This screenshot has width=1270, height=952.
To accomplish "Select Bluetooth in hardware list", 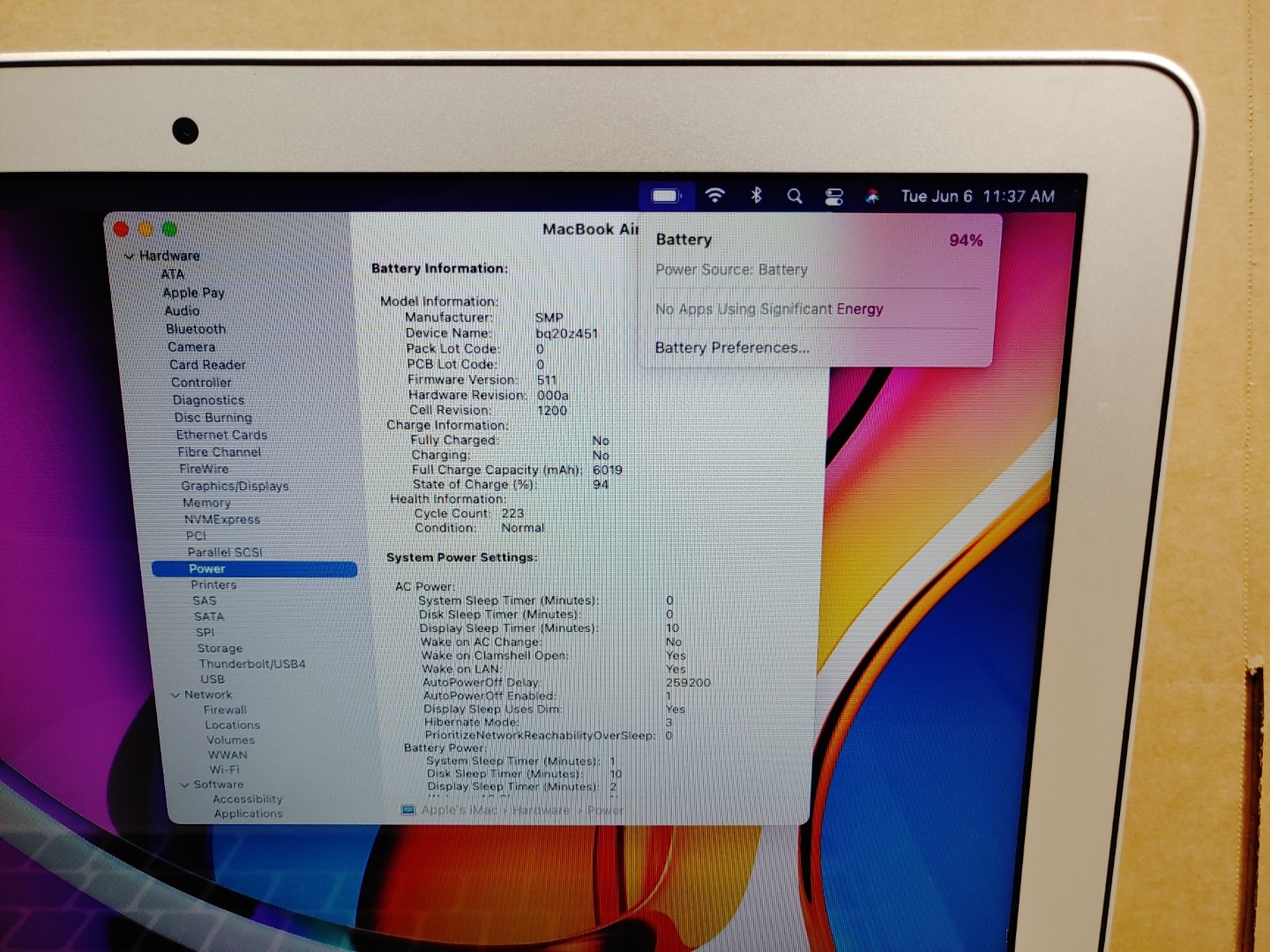I will pyautogui.click(x=196, y=329).
